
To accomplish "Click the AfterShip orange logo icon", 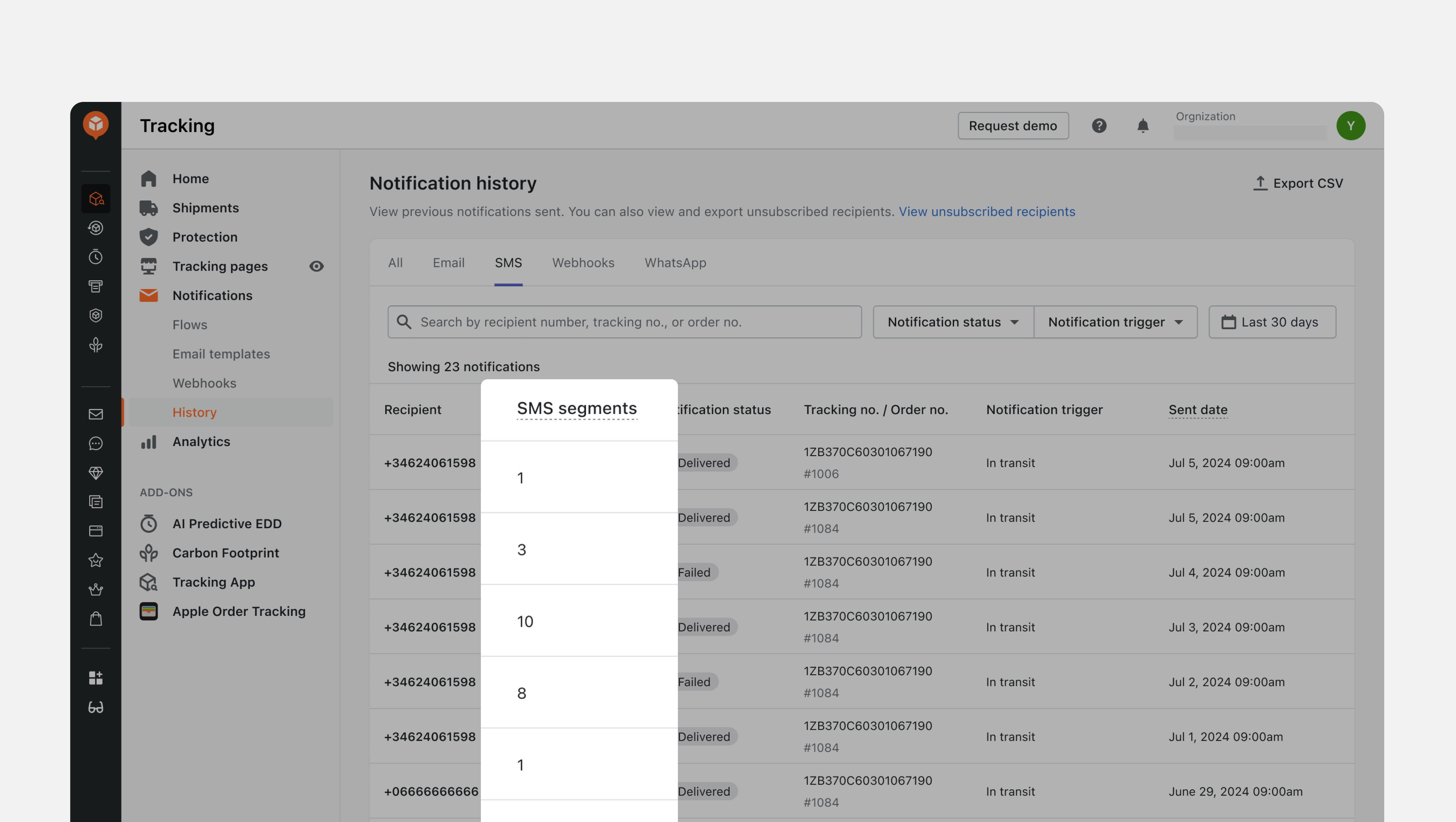I will click(x=96, y=124).
